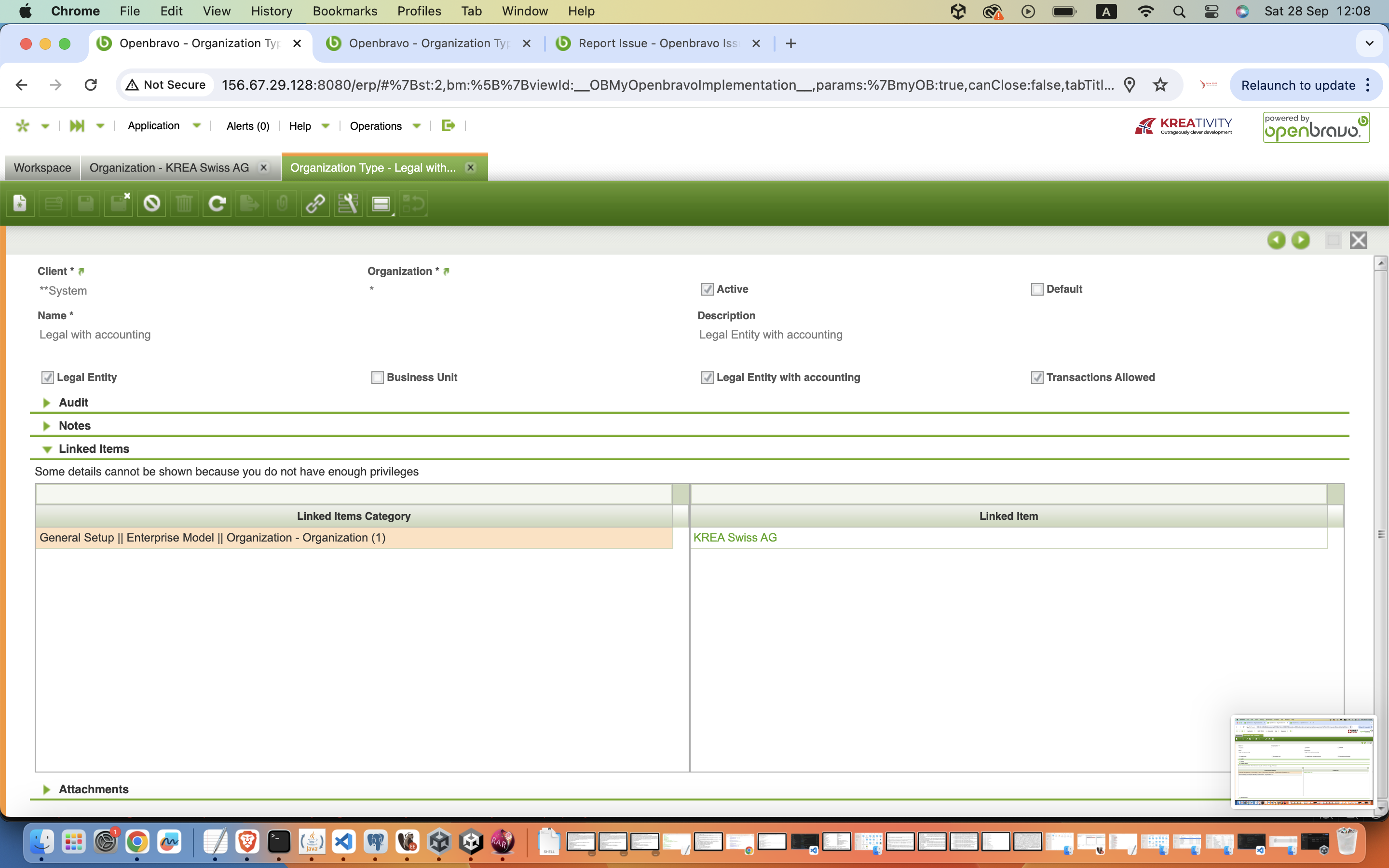1389x868 pixels.
Task: Toggle the Business Unit checkbox
Action: coord(377,377)
